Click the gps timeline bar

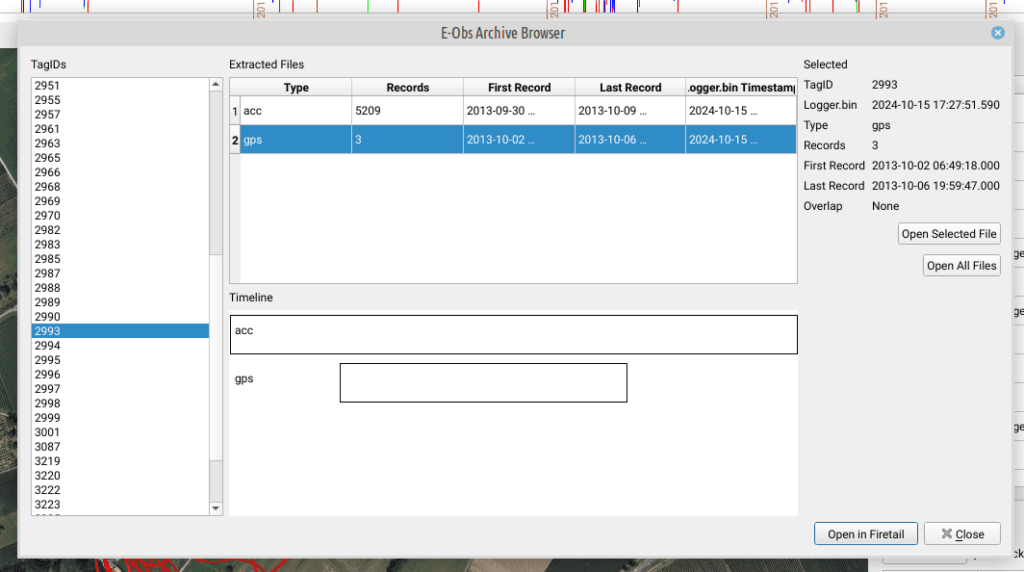point(483,383)
